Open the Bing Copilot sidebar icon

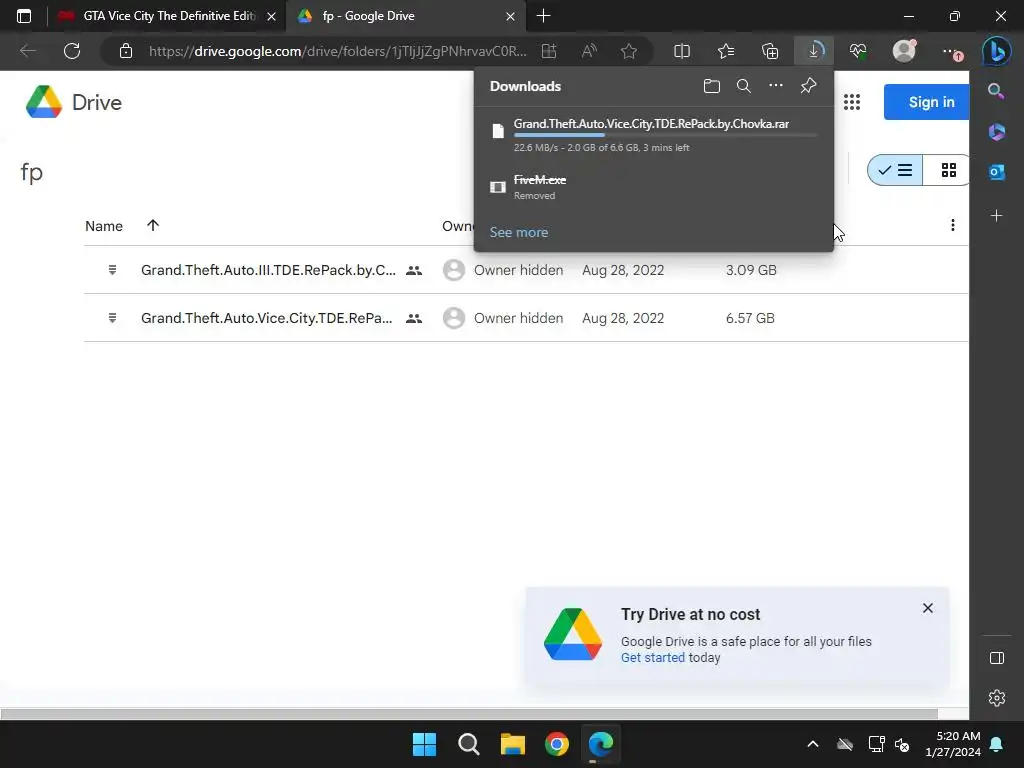coord(997,51)
